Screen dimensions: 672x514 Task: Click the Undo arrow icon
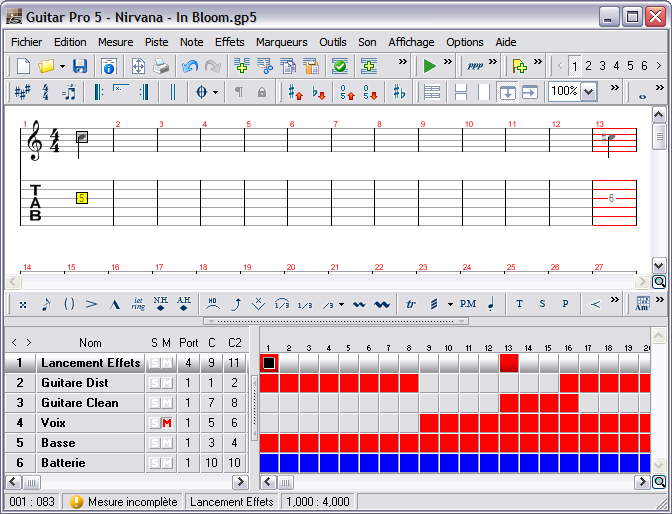190,66
